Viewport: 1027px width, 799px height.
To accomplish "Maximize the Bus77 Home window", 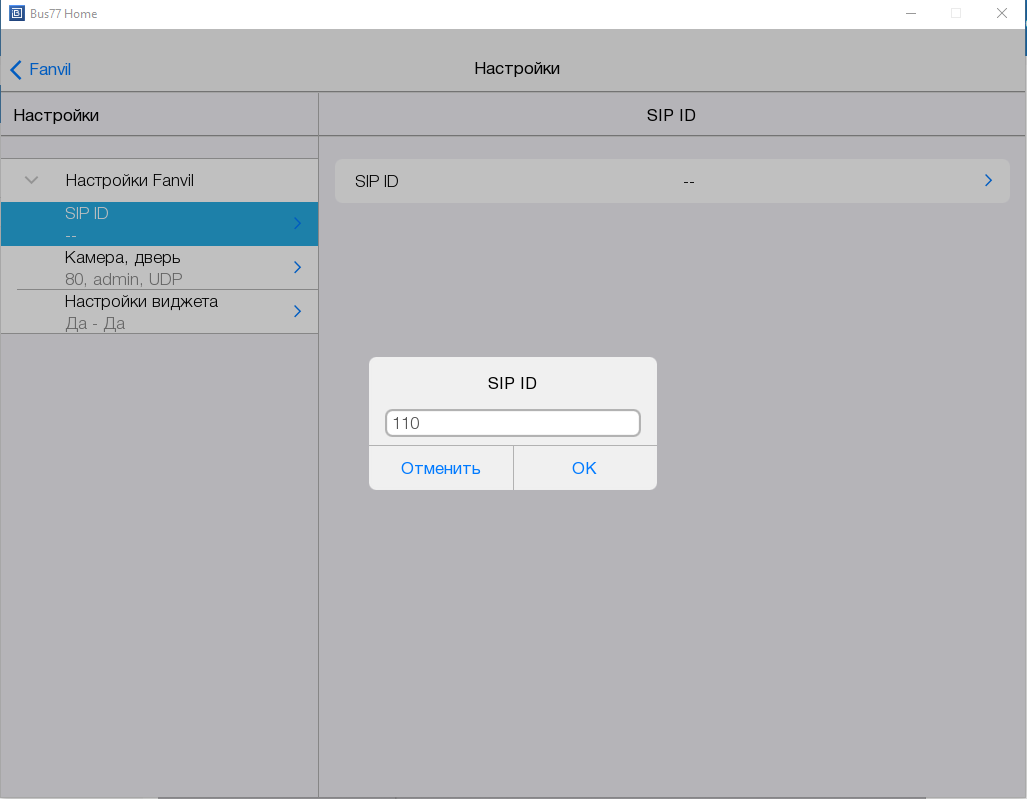I will coord(956,14).
